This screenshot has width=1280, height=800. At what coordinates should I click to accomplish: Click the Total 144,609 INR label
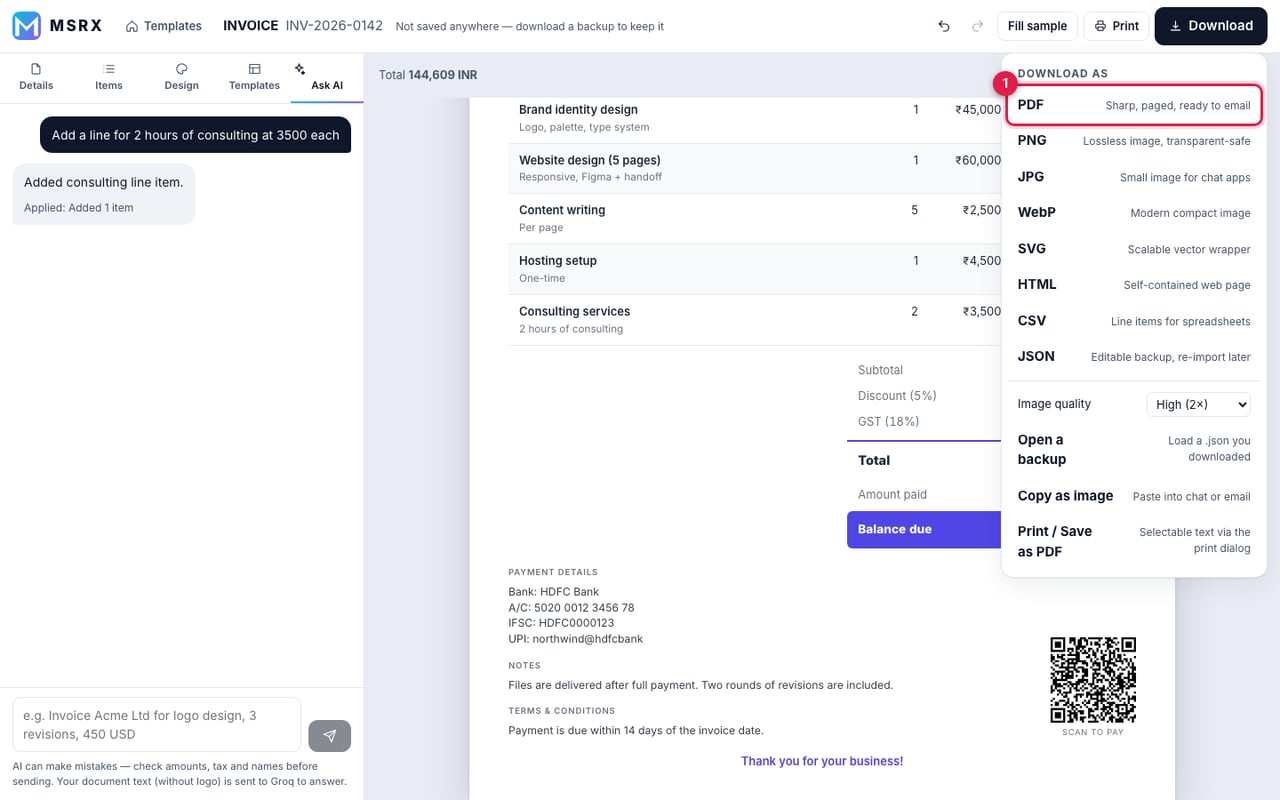(428, 75)
